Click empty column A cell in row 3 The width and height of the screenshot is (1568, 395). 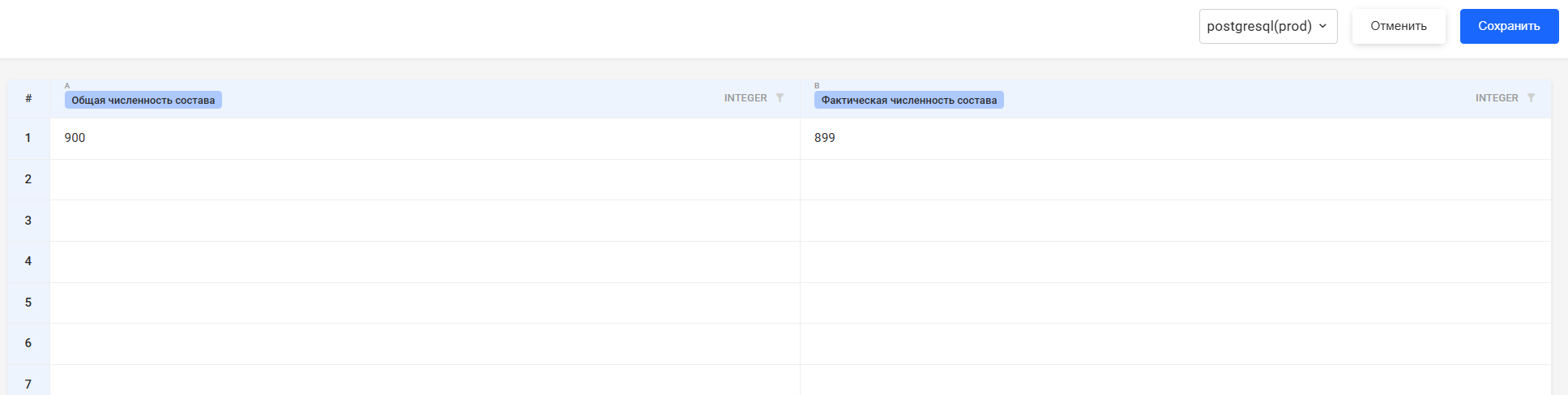(x=425, y=221)
